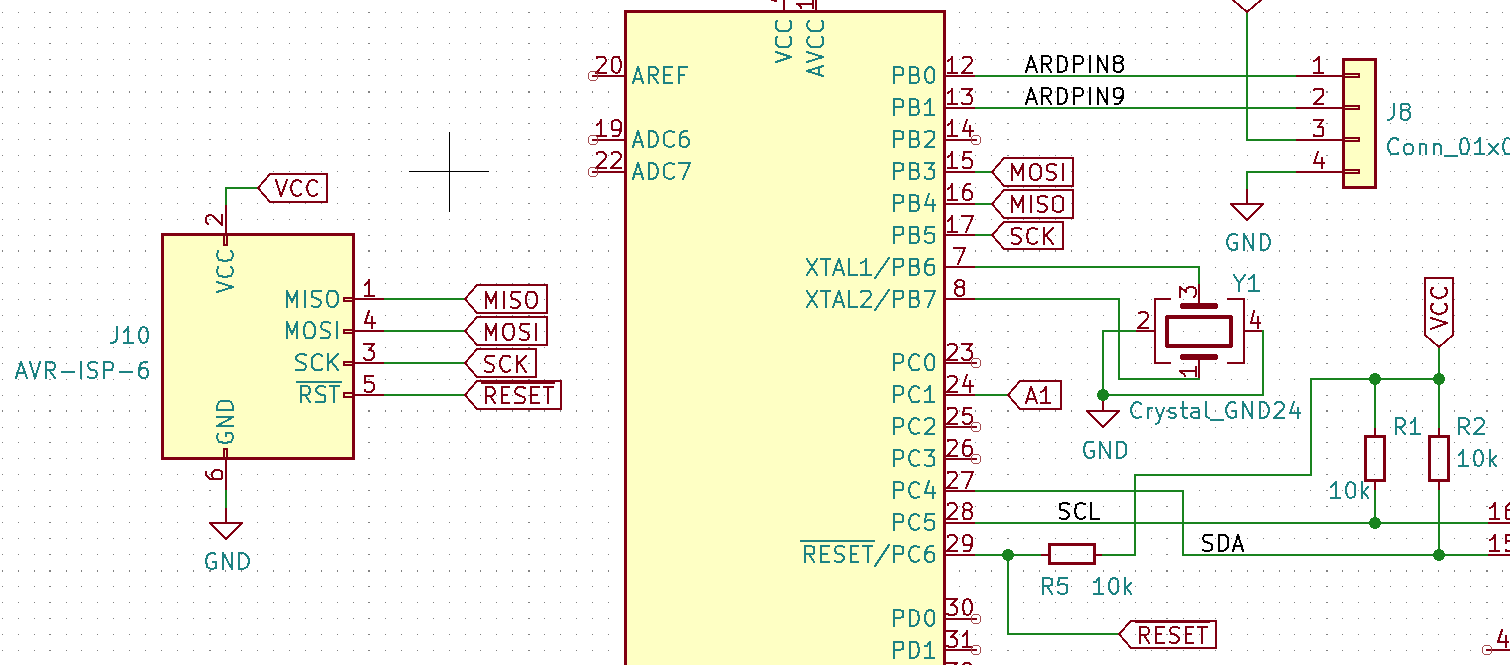
Task: Click the R5 reference text
Action: click(x=1055, y=587)
